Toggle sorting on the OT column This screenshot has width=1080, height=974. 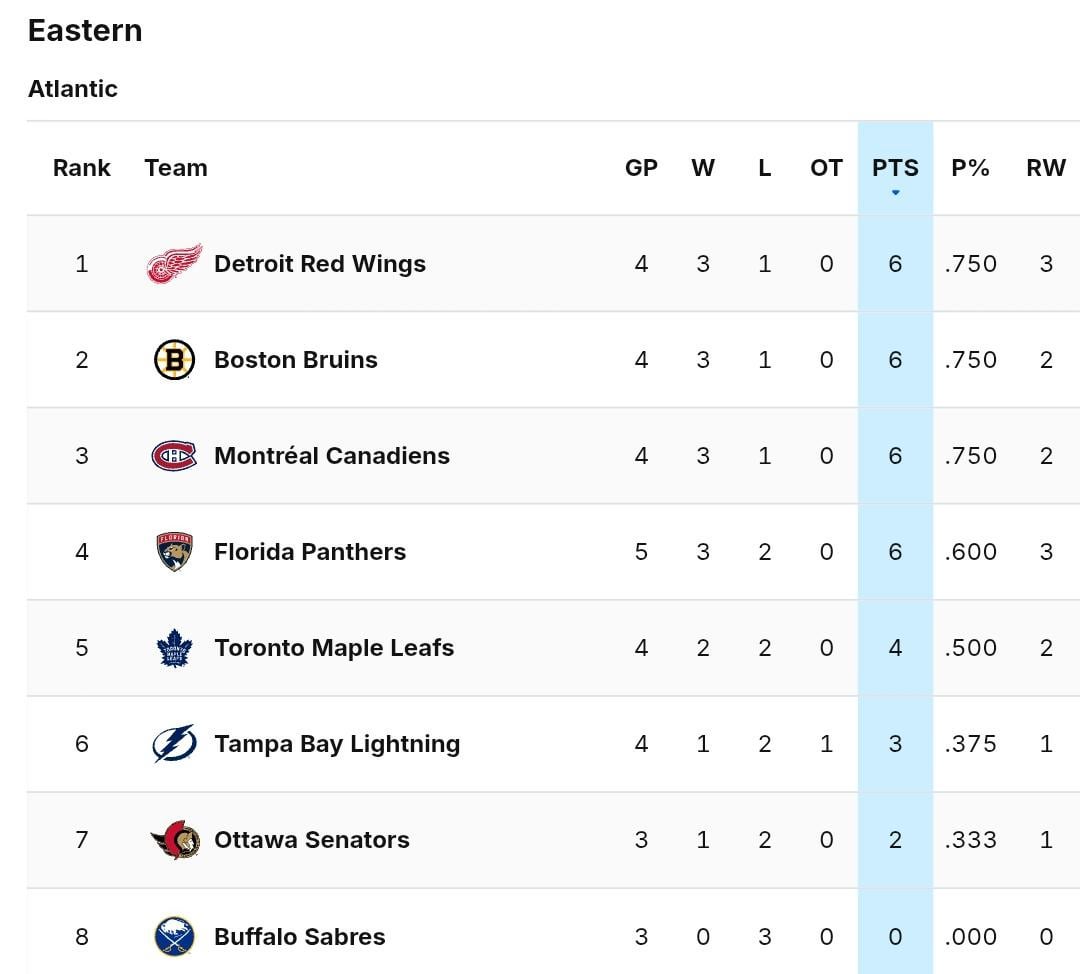826,168
